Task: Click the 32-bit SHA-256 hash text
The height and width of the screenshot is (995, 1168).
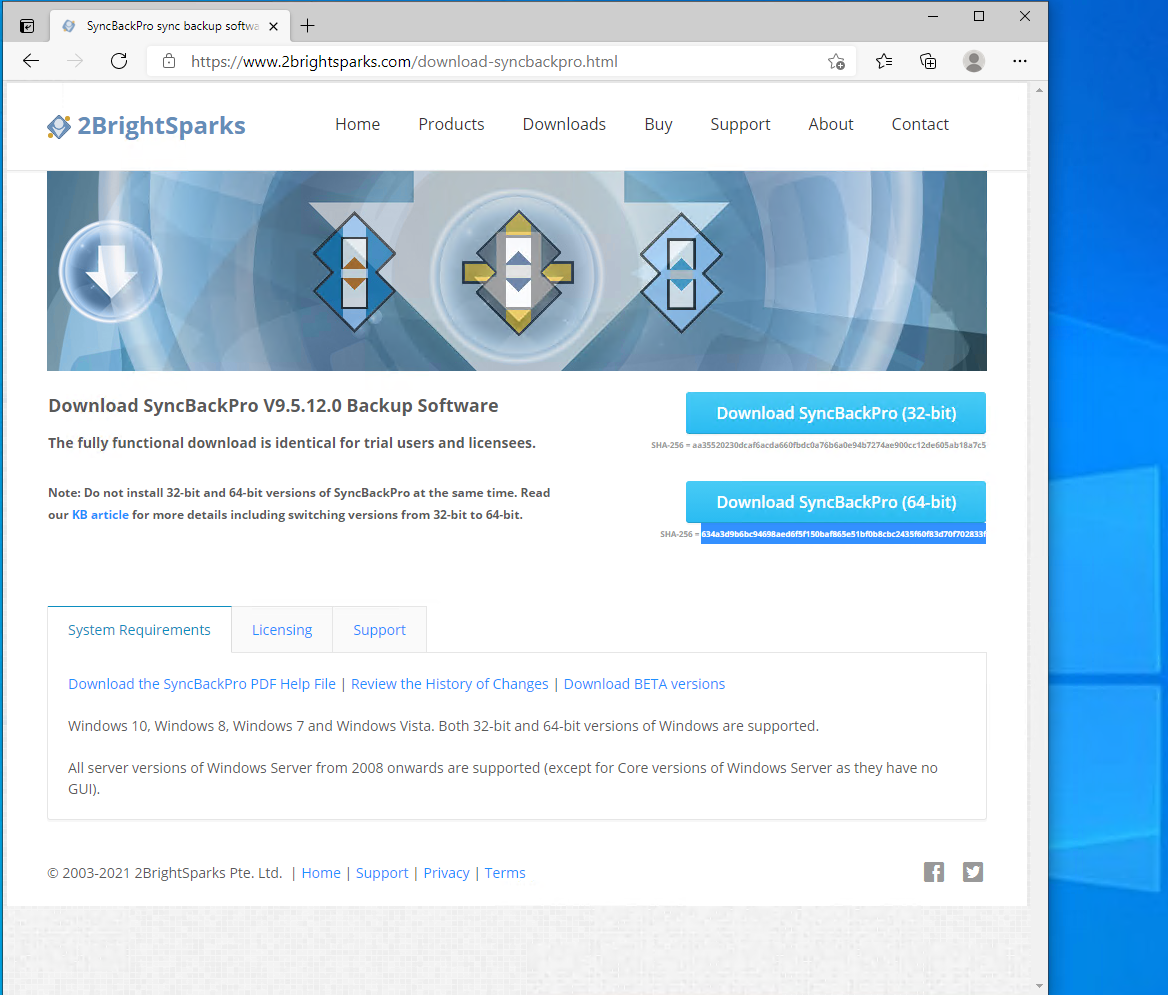Action: [839, 445]
